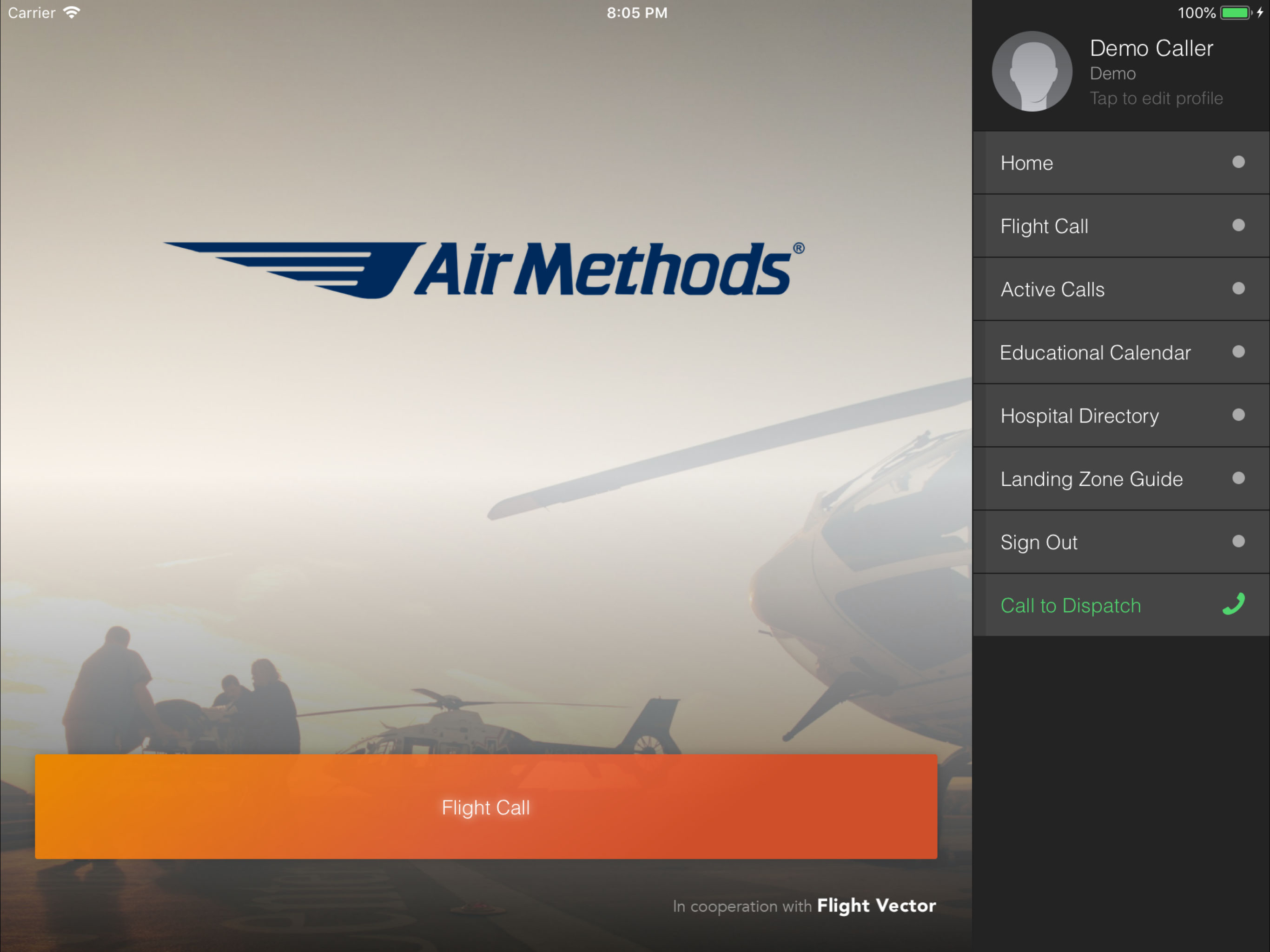The image size is (1270, 952).
Task: Click the dot next to Flight Call menu
Action: click(x=1238, y=225)
